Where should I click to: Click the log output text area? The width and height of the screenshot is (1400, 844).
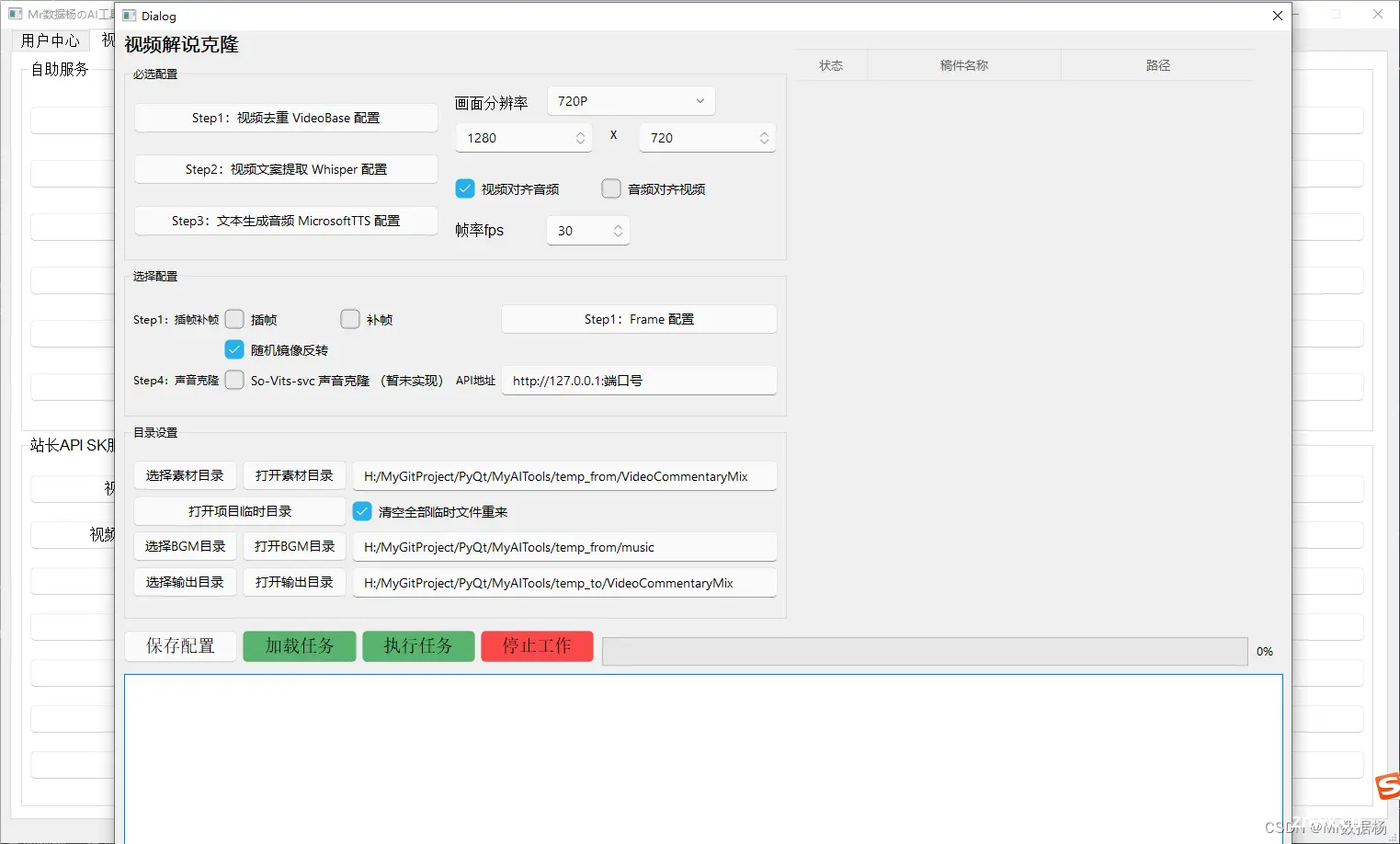(x=703, y=758)
